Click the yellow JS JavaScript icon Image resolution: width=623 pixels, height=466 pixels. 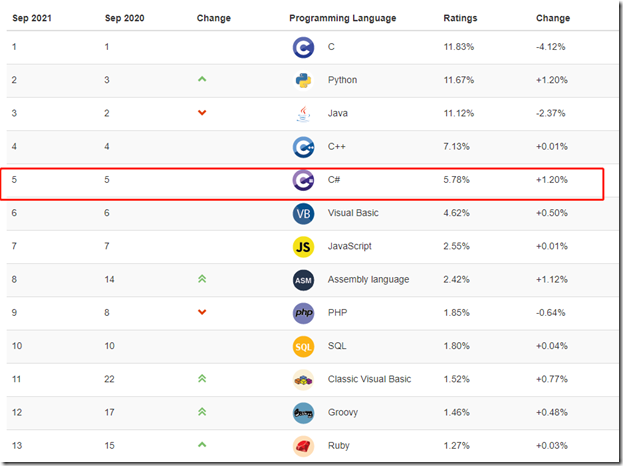click(303, 247)
